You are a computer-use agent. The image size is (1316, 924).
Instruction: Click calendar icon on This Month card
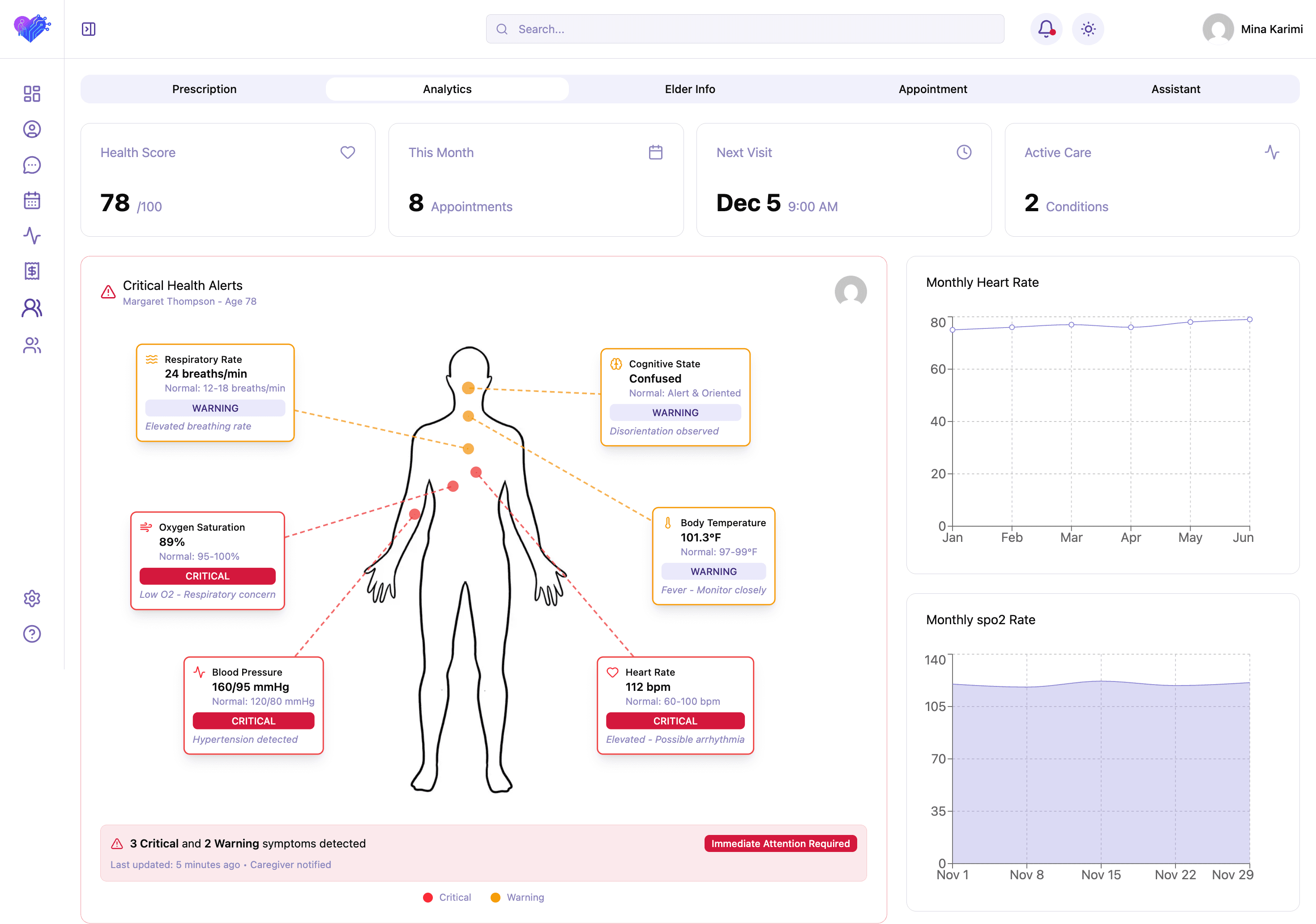(656, 153)
